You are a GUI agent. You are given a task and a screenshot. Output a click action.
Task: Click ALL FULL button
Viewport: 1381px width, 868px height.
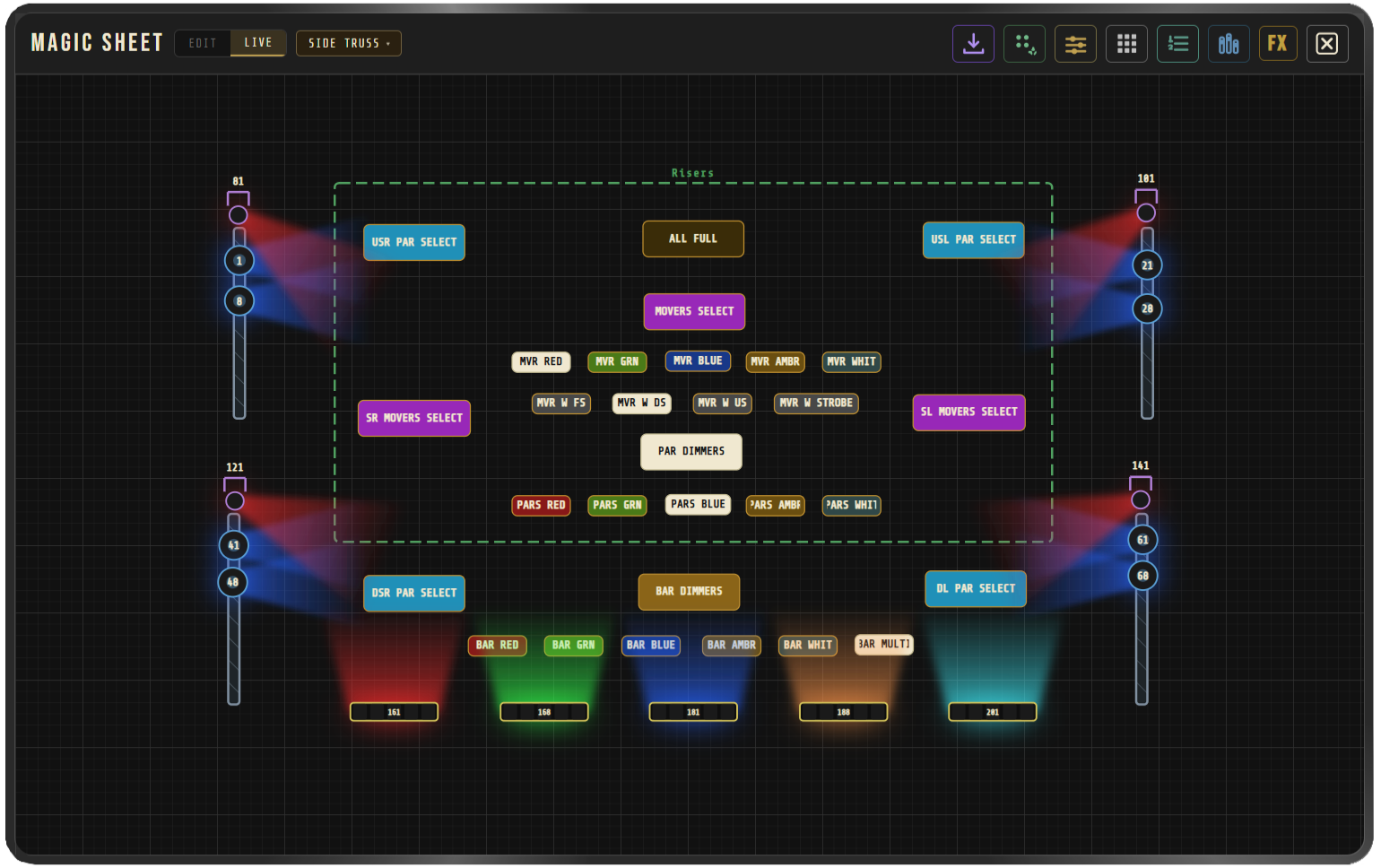693,239
